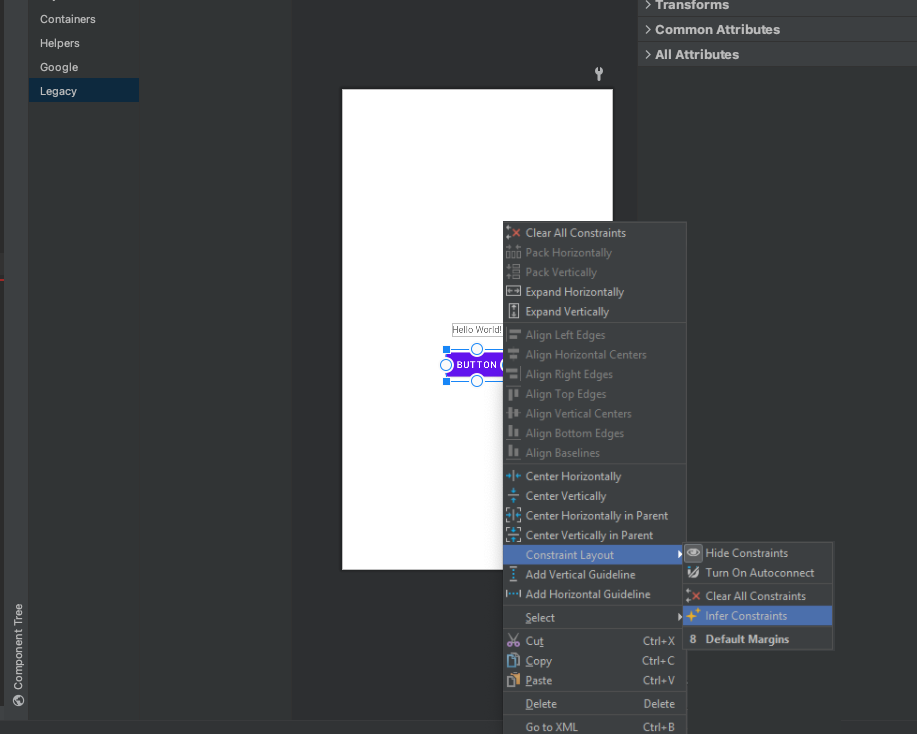Select the Containers palette category
The height and width of the screenshot is (734, 917).
pos(84,19)
